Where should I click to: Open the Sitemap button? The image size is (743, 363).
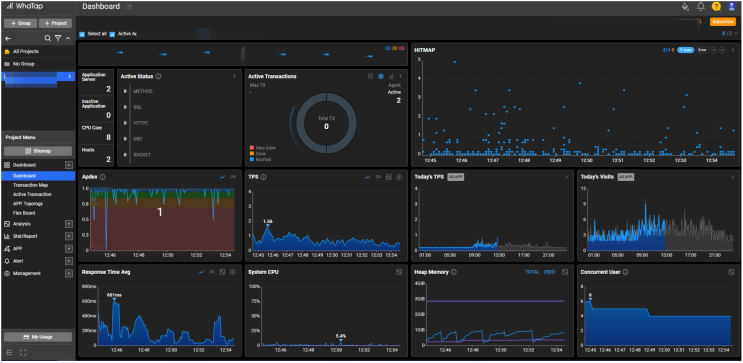click(38, 151)
